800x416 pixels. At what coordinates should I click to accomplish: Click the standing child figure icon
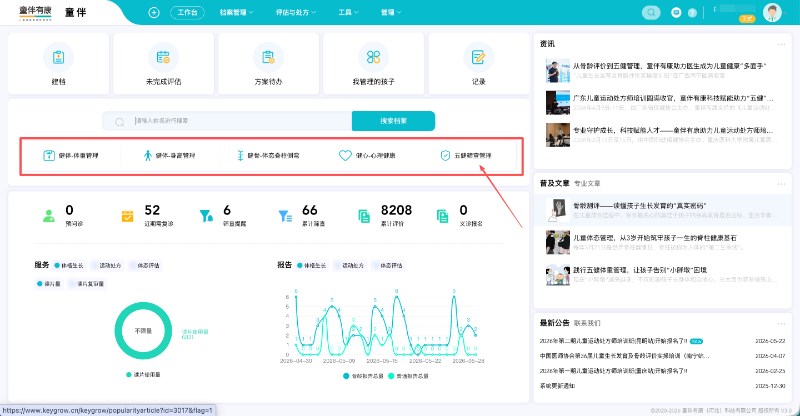pos(147,155)
